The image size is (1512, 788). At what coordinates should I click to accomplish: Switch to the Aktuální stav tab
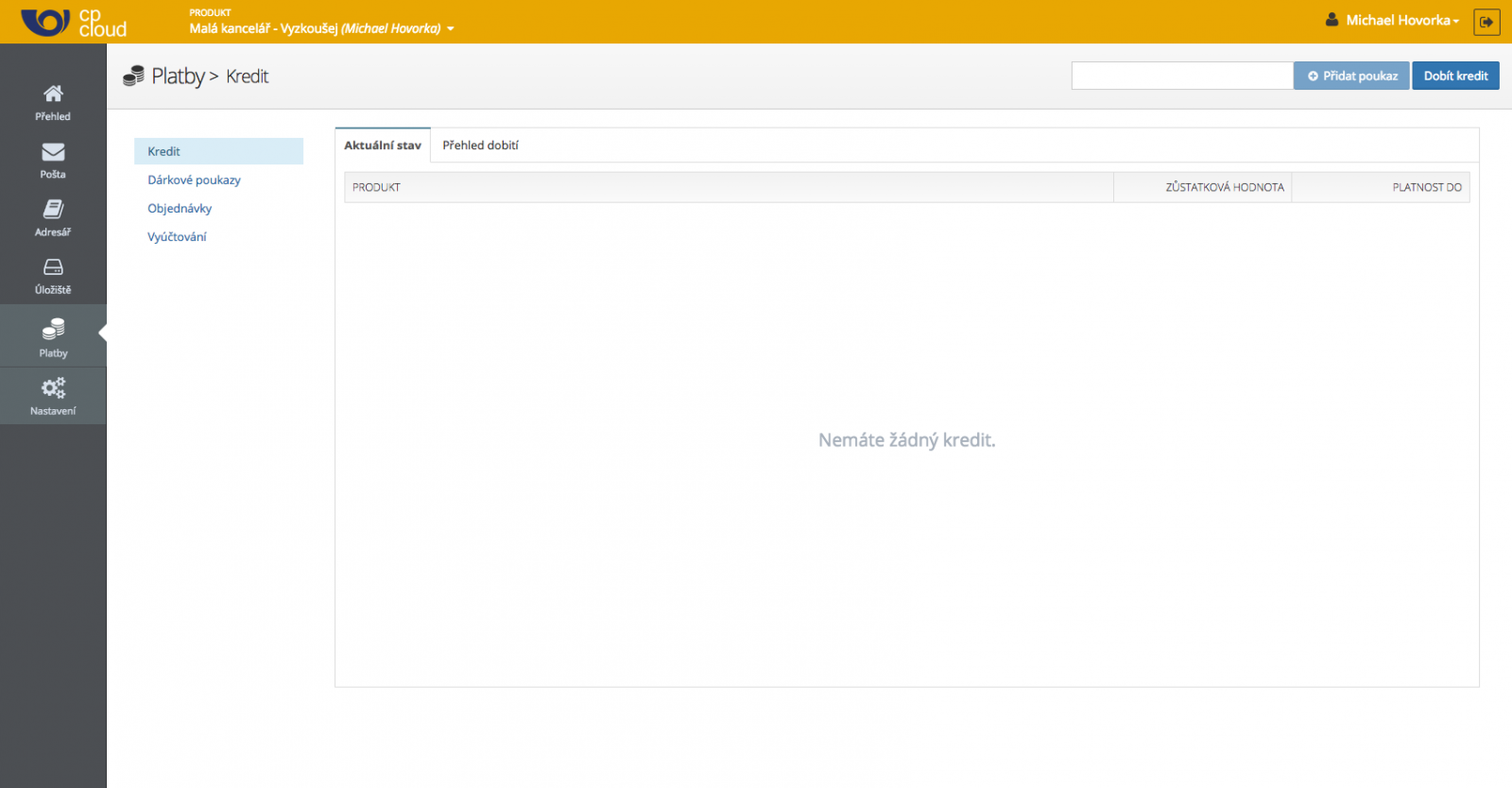point(383,145)
